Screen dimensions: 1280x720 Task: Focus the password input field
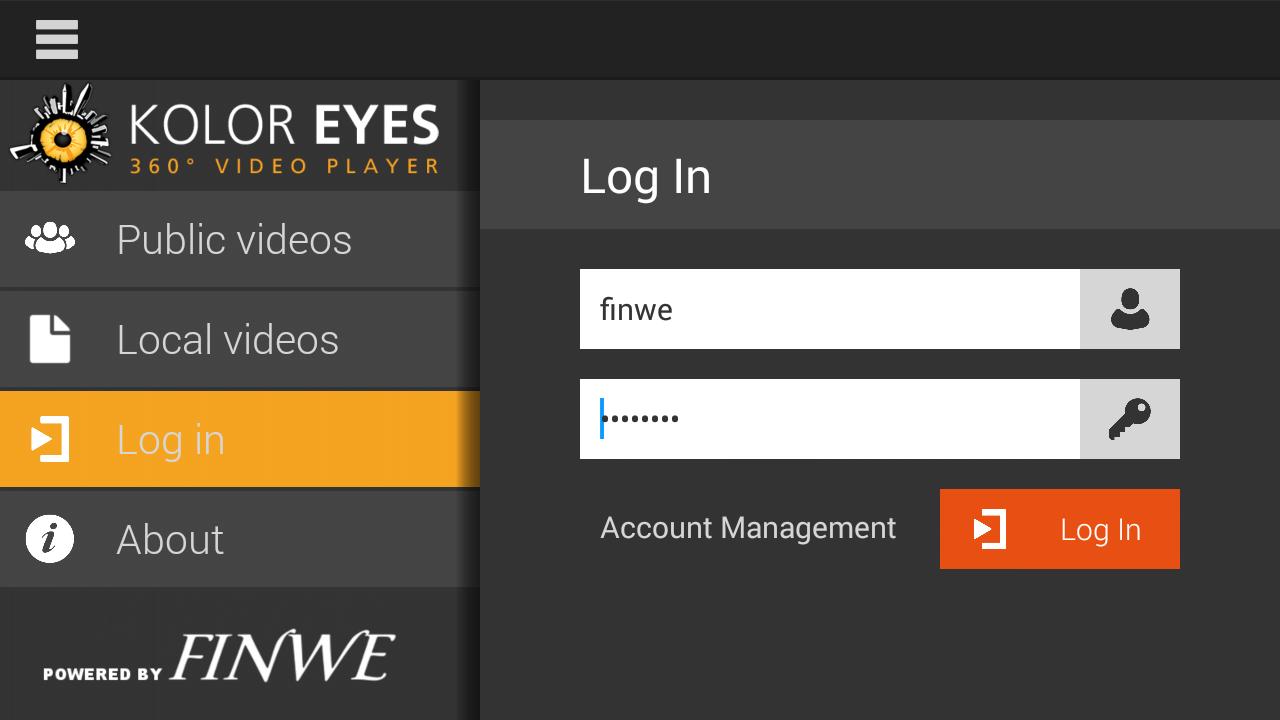tap(830, 419)
